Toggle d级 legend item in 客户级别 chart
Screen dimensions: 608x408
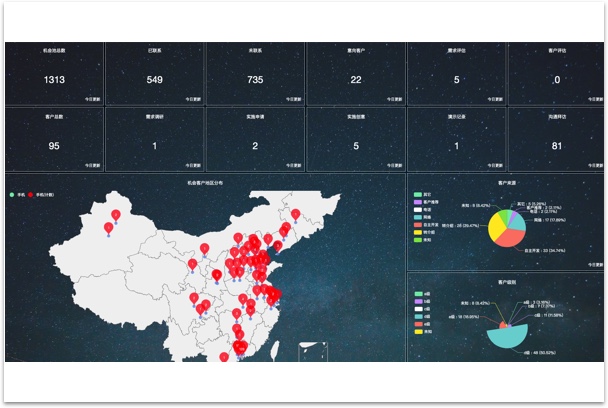click(422, 316)
